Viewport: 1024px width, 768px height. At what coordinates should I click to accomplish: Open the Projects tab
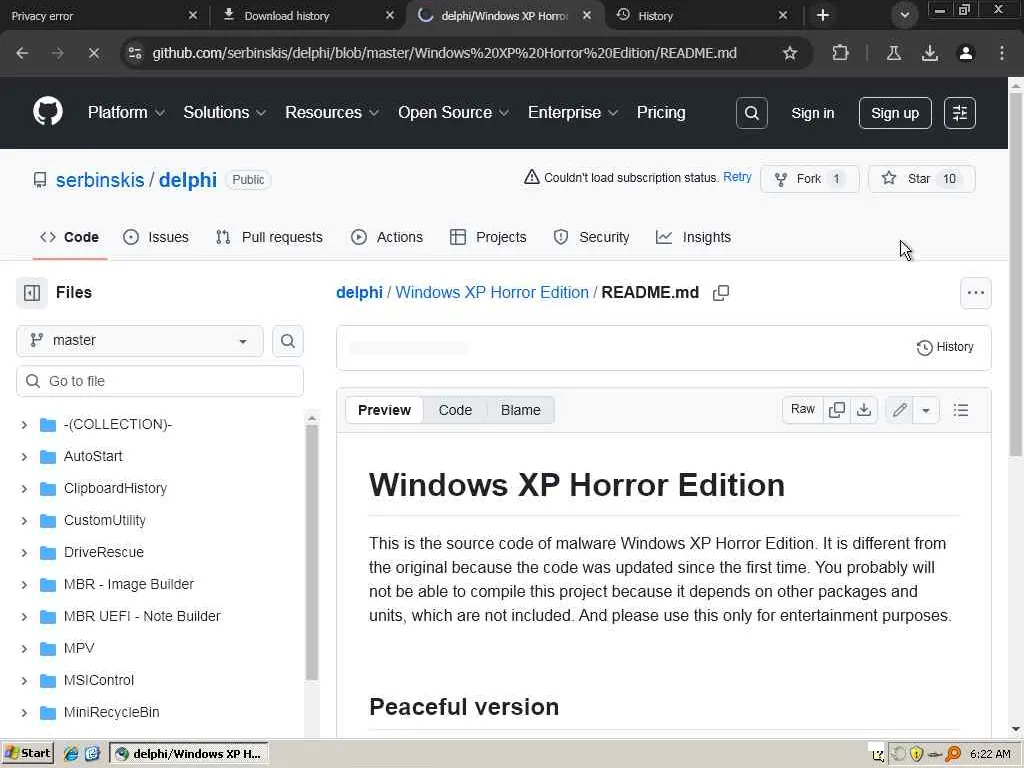[x=488, y=237]
